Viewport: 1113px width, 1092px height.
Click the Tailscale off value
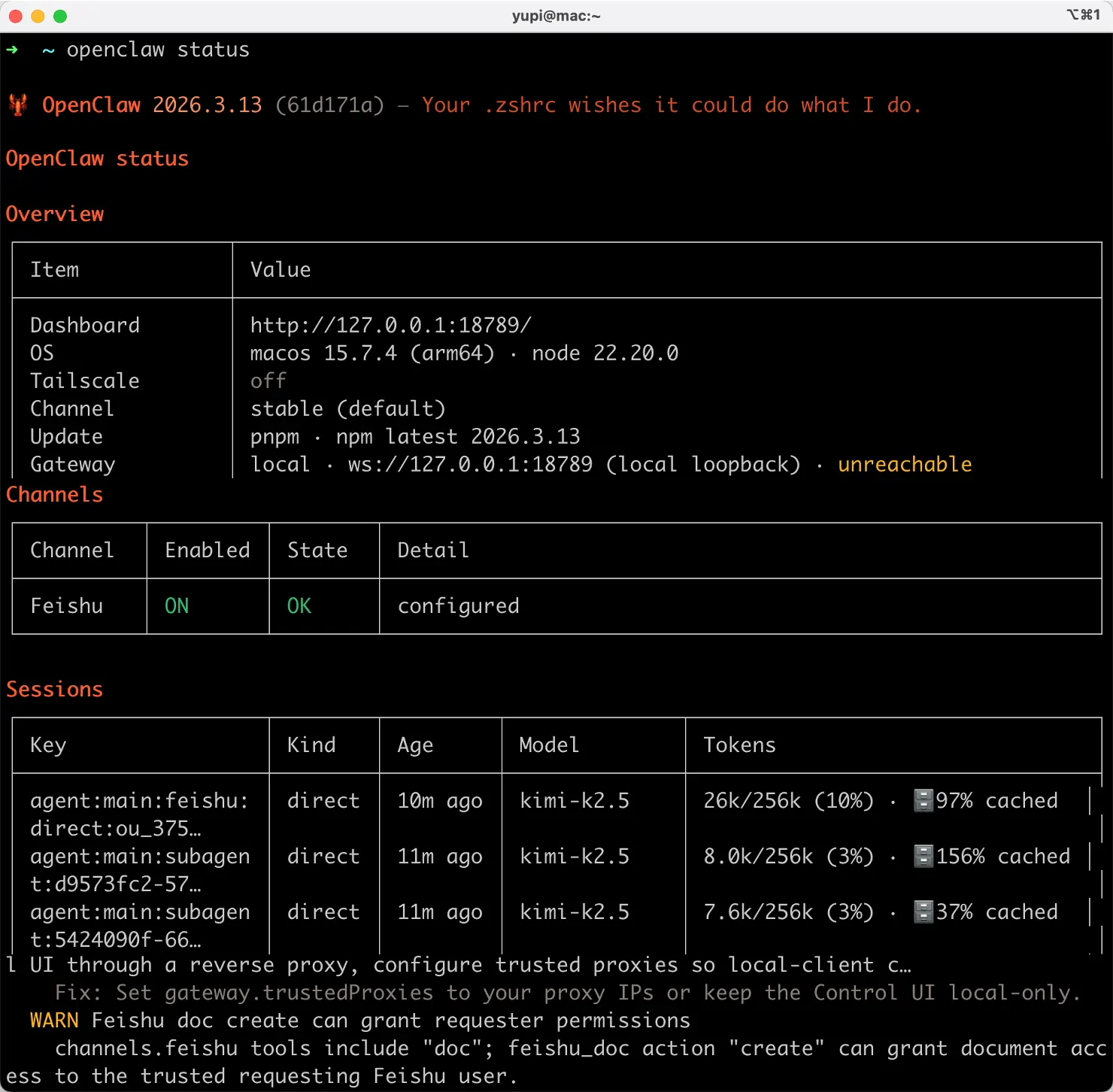point(268,381)
